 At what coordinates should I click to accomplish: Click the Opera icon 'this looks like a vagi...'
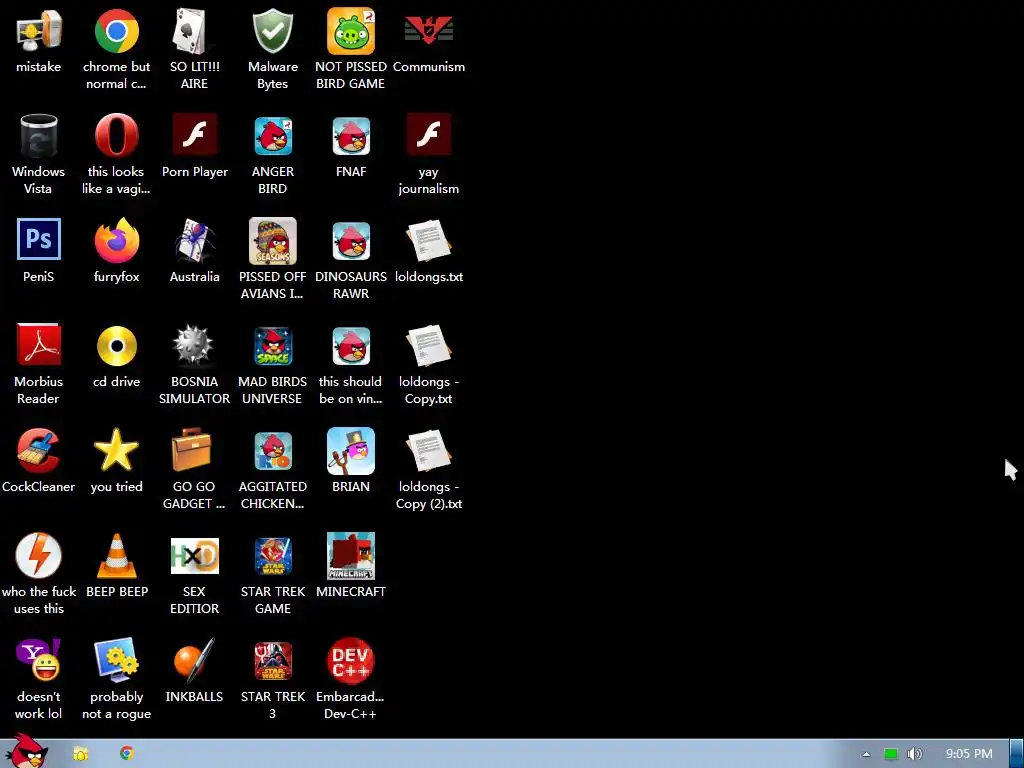116,136
